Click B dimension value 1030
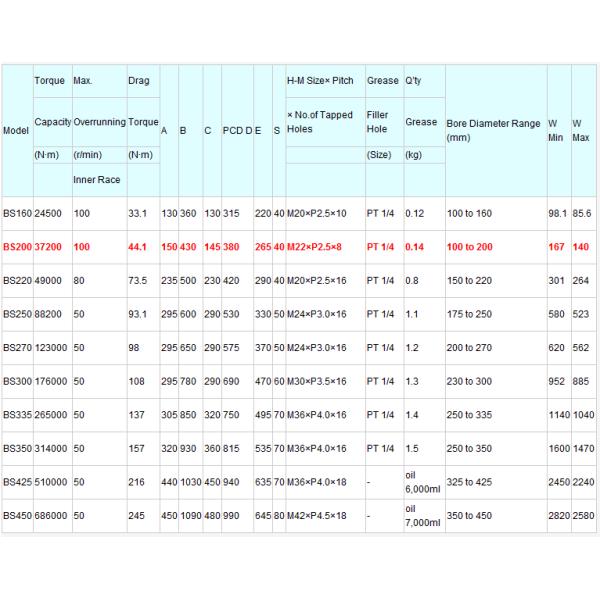The width and height of the screenshot is (600, 600). [191, 482]
